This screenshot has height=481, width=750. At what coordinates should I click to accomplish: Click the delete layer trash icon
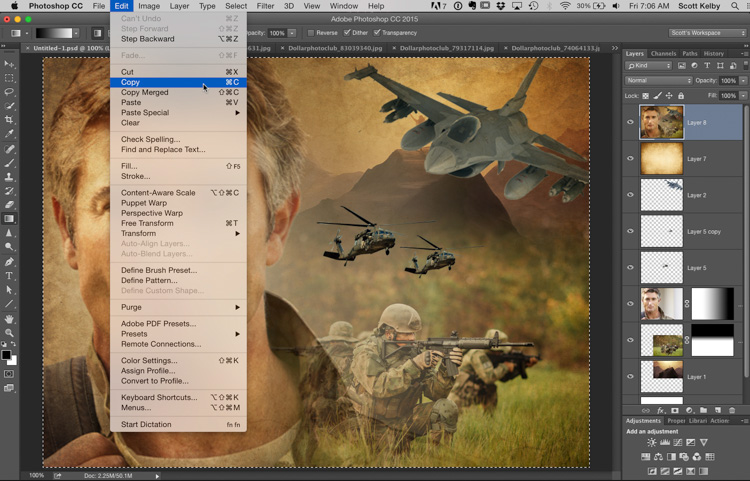tap(732, 410)
